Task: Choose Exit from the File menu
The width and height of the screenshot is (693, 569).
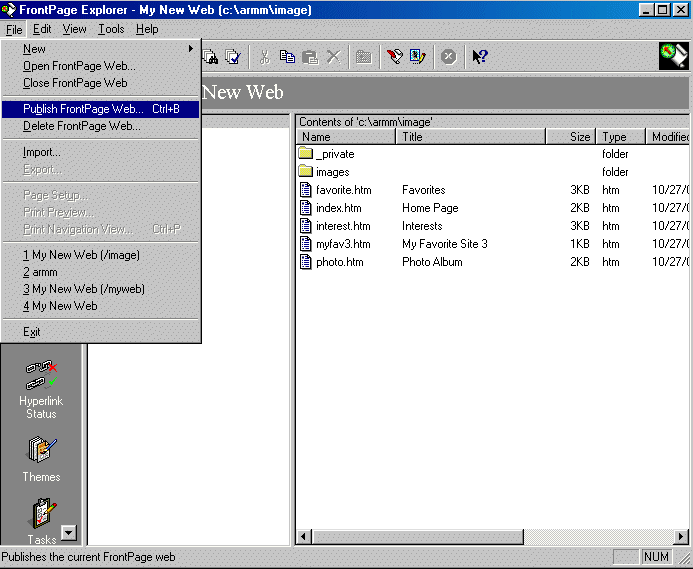Action: [x=101, y=332]
